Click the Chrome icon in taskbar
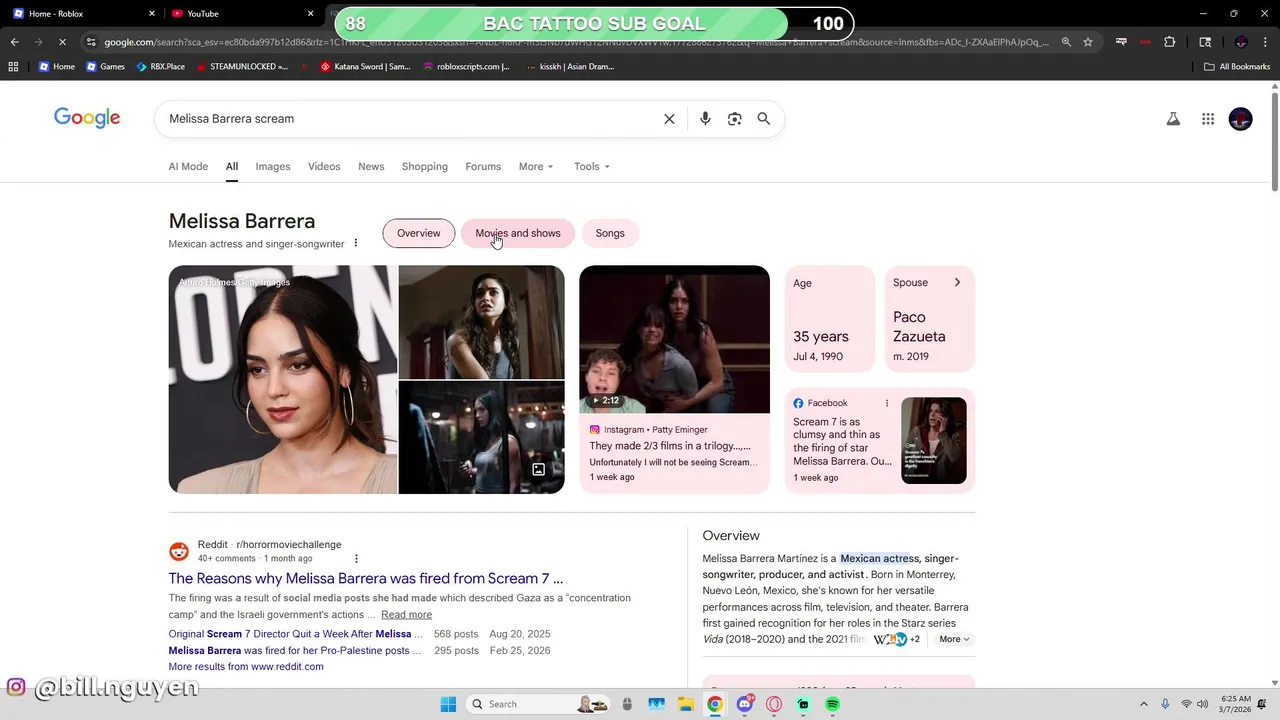The height and width of the screenshot is (720, 1280). [715, 704]
